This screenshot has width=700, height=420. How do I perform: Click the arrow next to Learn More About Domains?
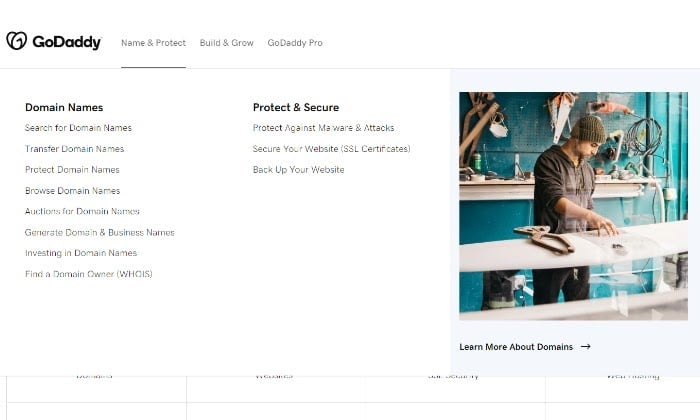point(585,347)
